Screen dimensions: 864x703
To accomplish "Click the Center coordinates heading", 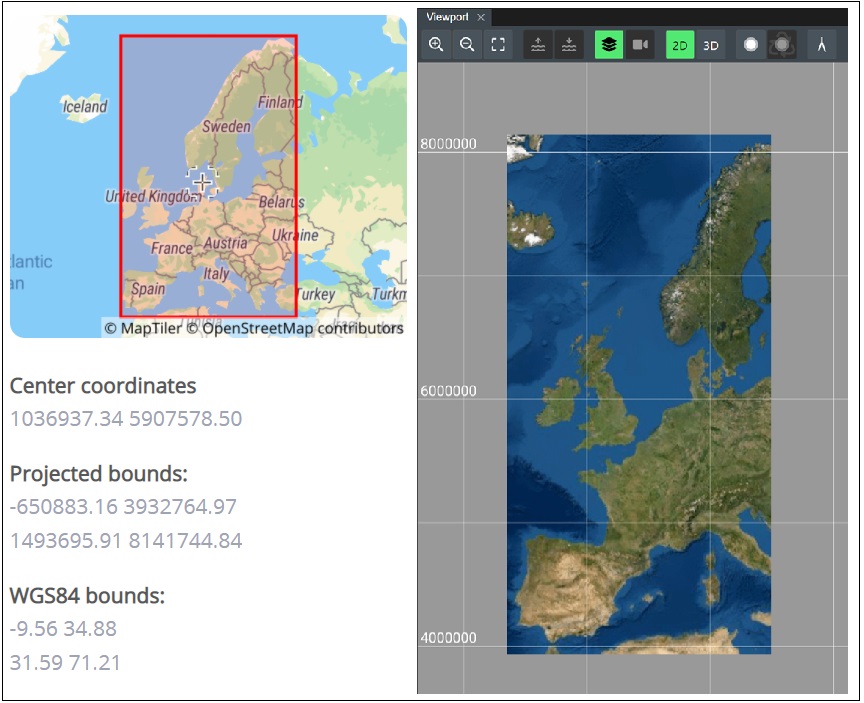I will coord(103,386).
